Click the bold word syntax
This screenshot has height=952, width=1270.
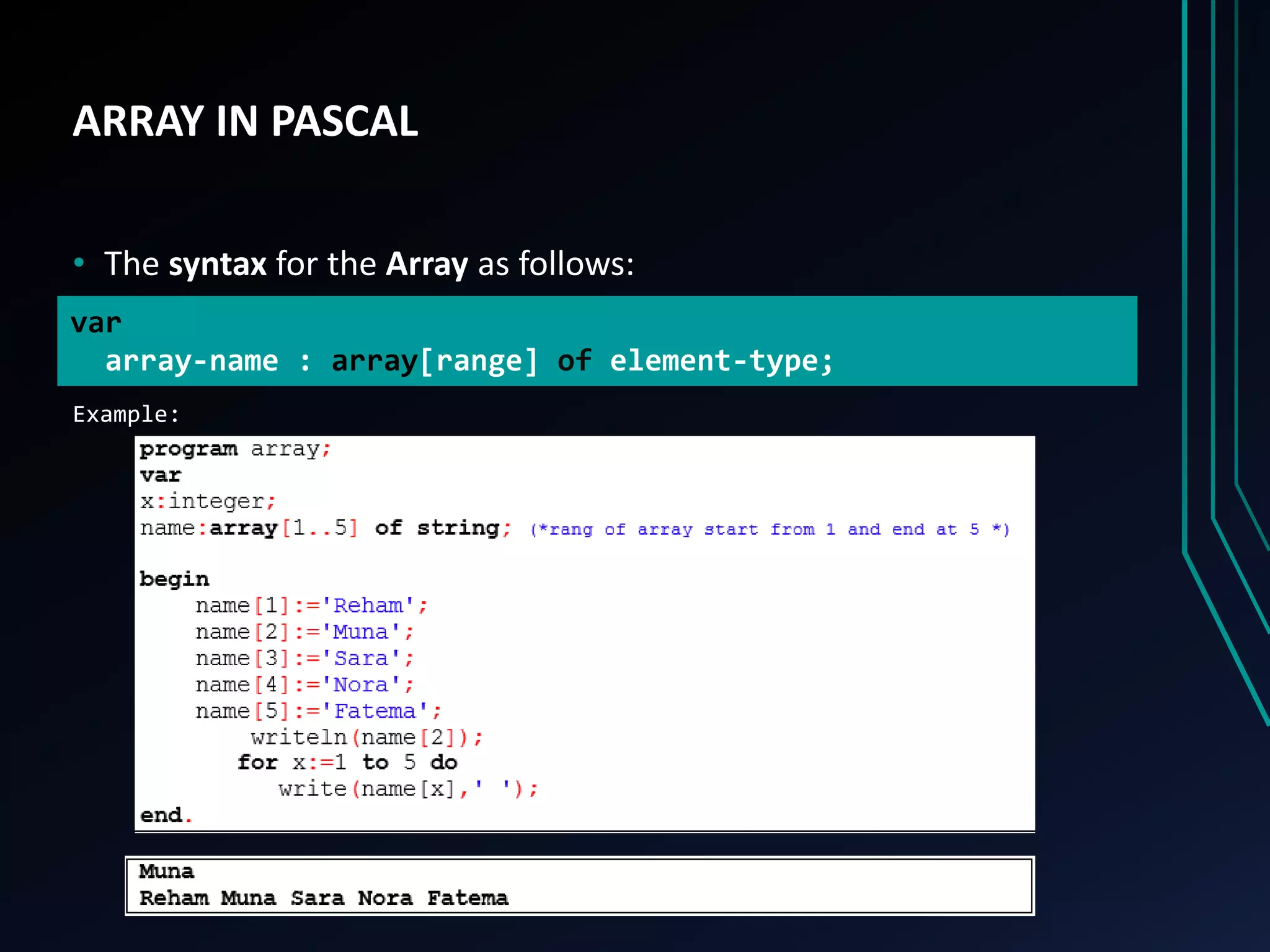point(217,264)
